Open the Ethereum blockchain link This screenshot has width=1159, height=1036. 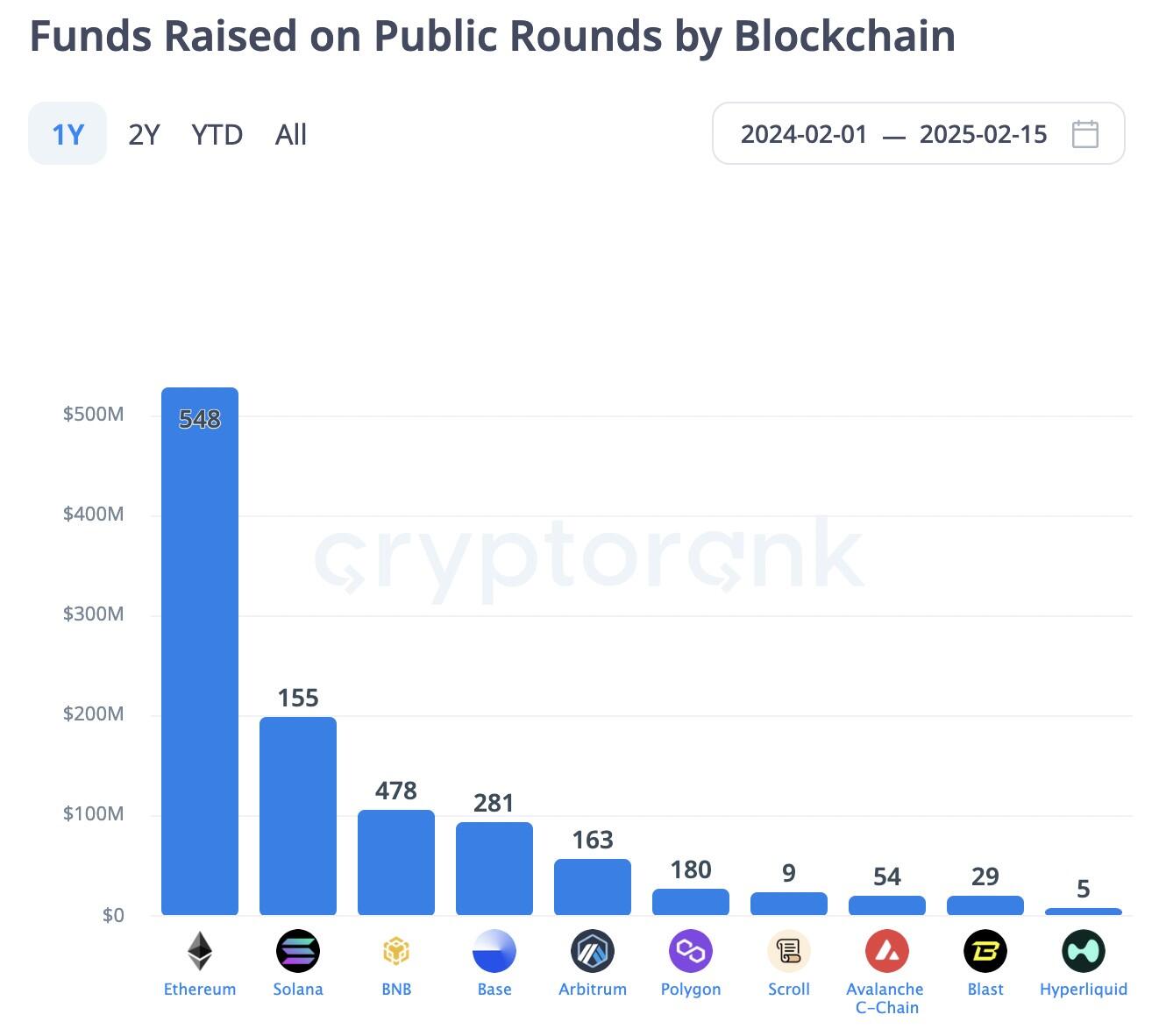(200, 989)
